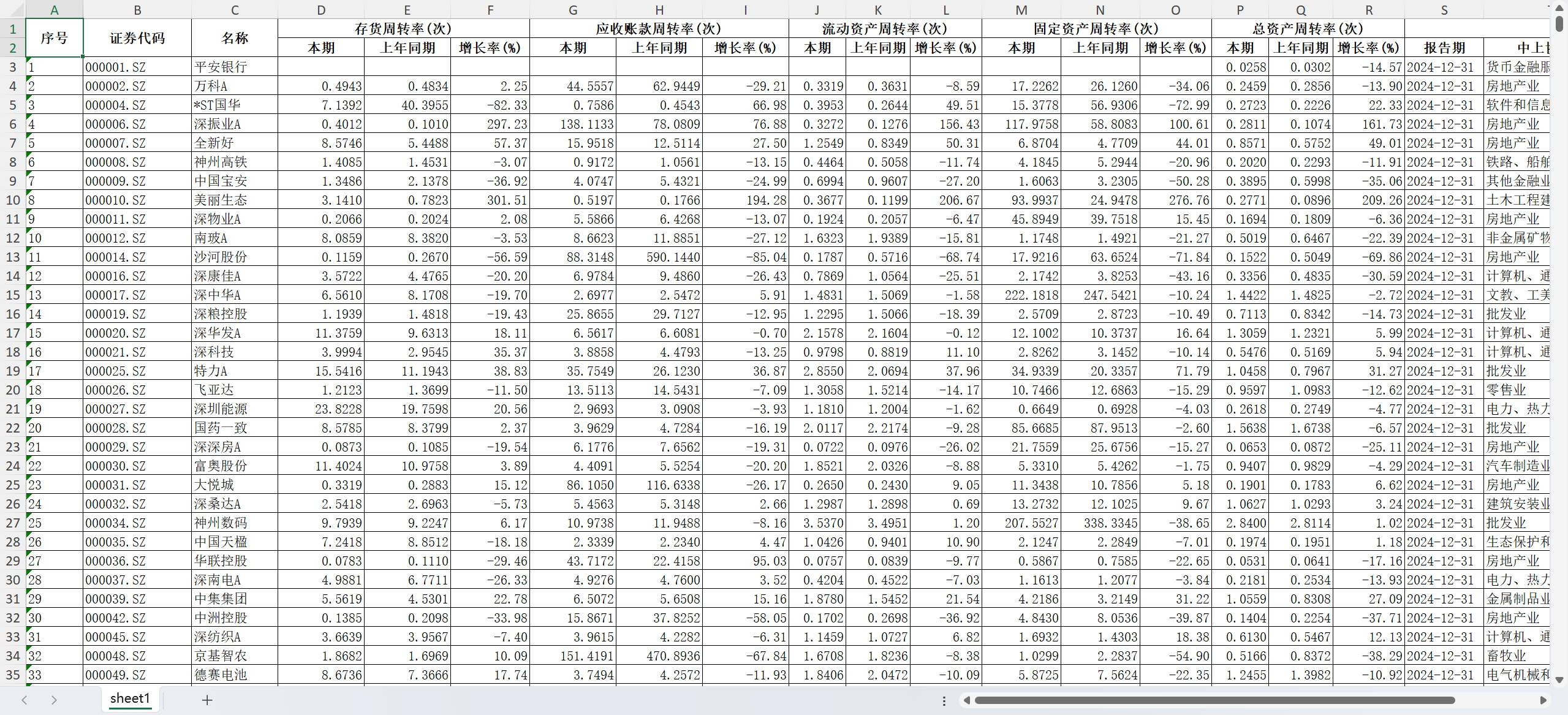Click the horizontal scrollbar right arrow
The image size is (1568, 715).
(x=1543, y=700)
